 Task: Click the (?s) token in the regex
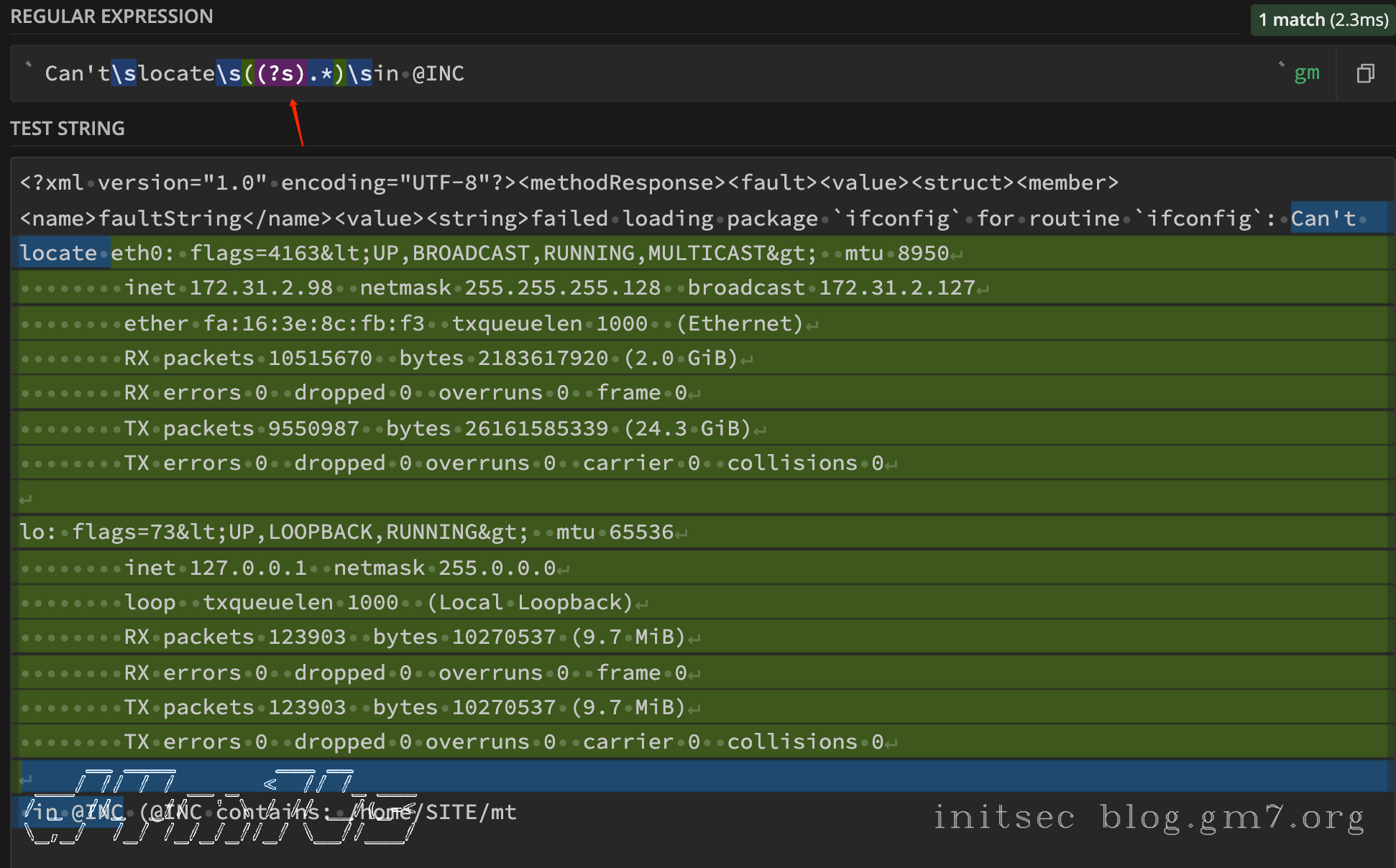click(281, 73)
